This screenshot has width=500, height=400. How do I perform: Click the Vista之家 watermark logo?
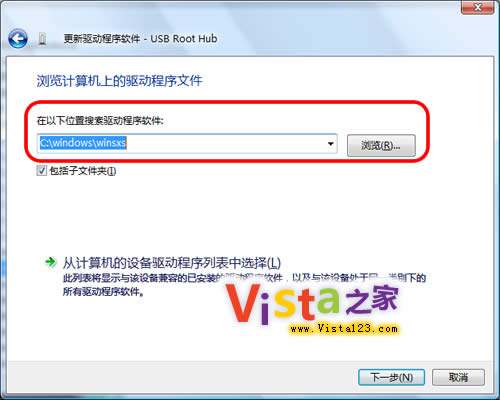[312, 303]
